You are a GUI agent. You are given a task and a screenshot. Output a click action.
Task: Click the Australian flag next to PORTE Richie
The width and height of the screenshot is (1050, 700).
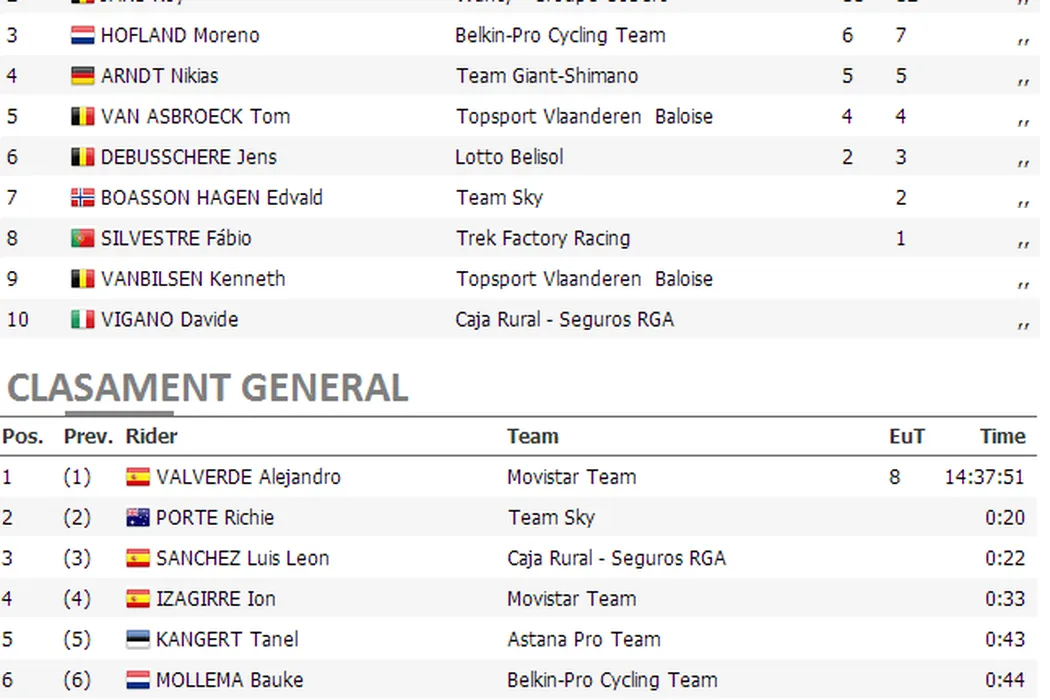pyautogui.click(x=138, y=518)
